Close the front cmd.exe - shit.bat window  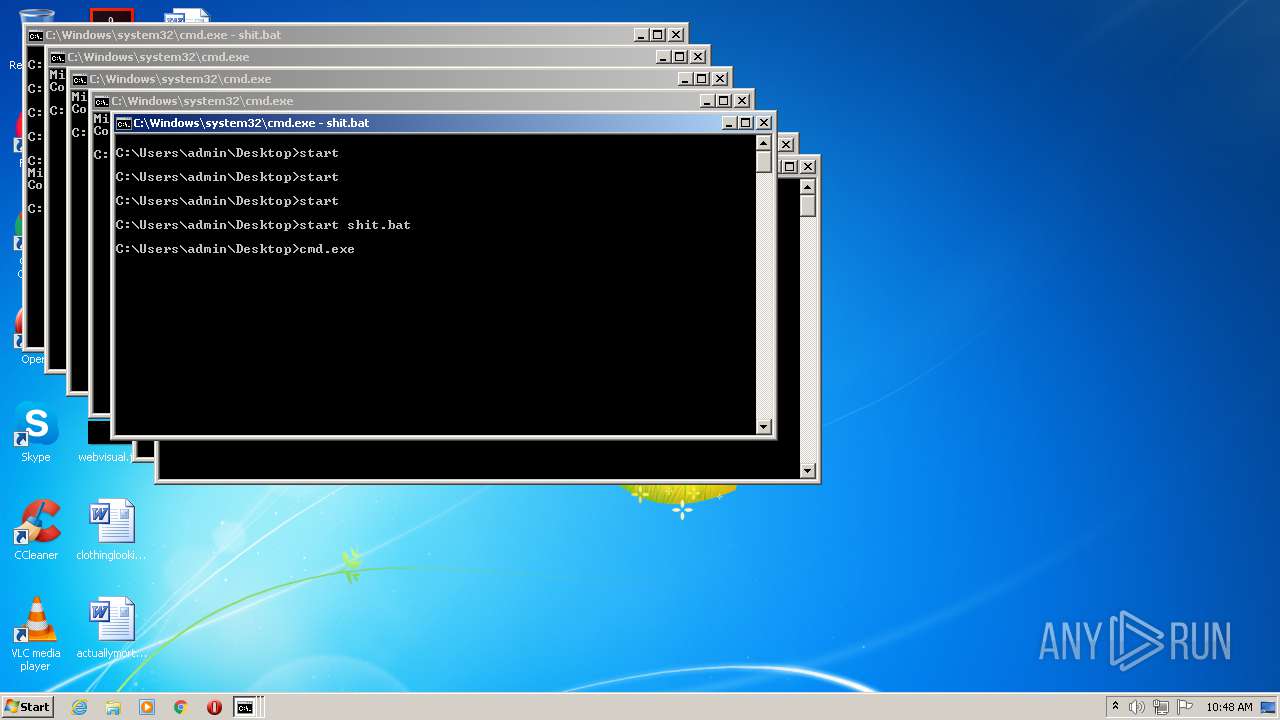click(x=764, y=123)
